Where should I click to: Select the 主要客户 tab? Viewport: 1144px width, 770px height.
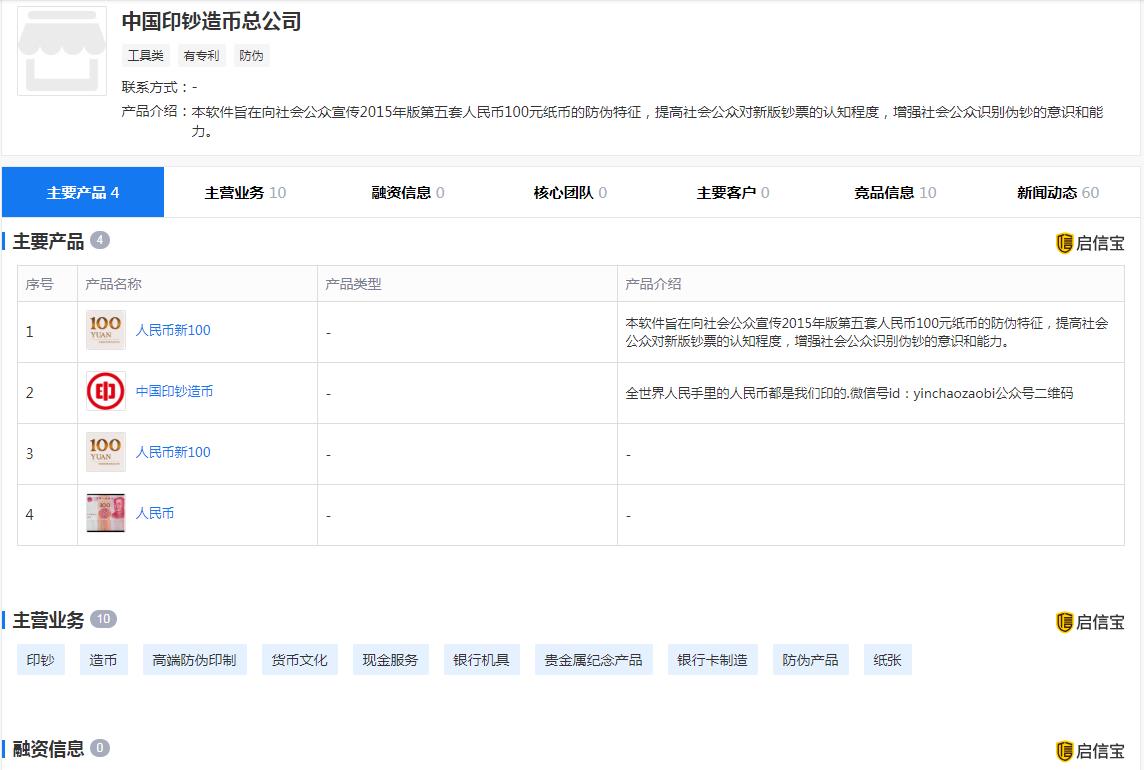(733, 192)
